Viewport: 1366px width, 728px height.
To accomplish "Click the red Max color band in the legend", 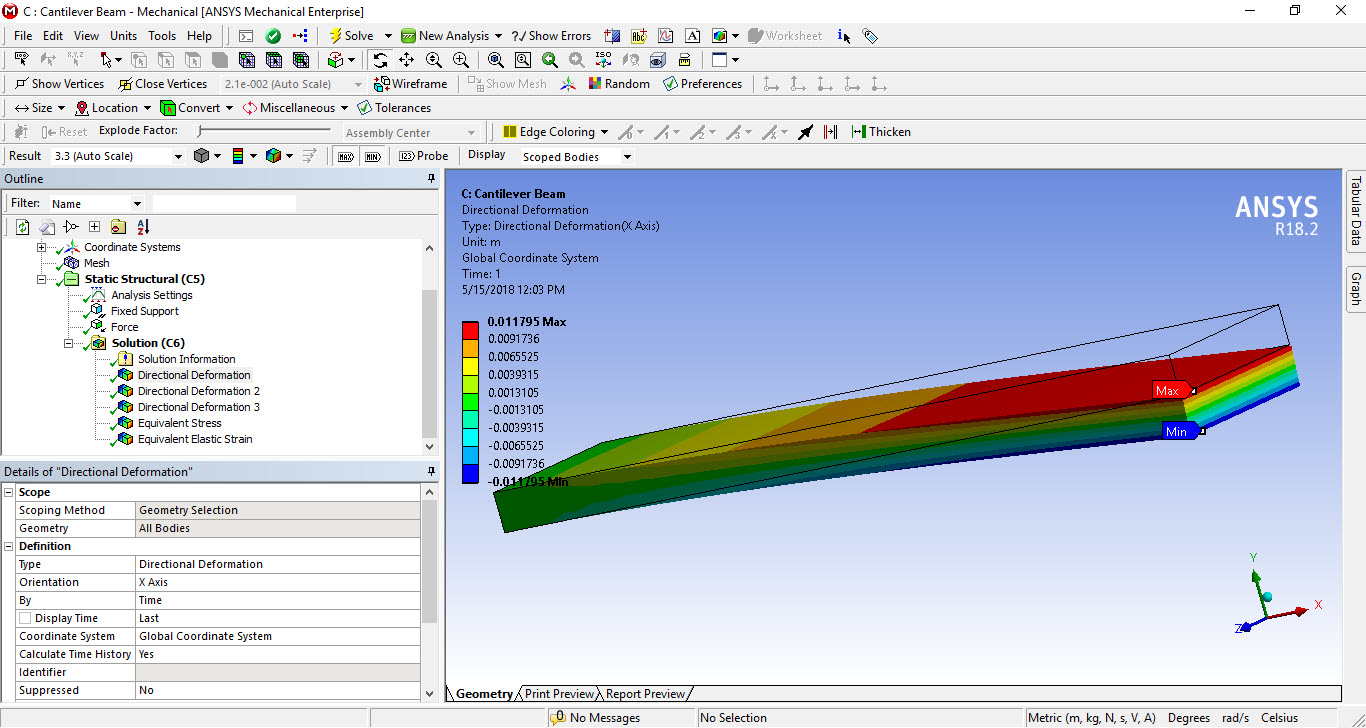I will tap(470, 330).
